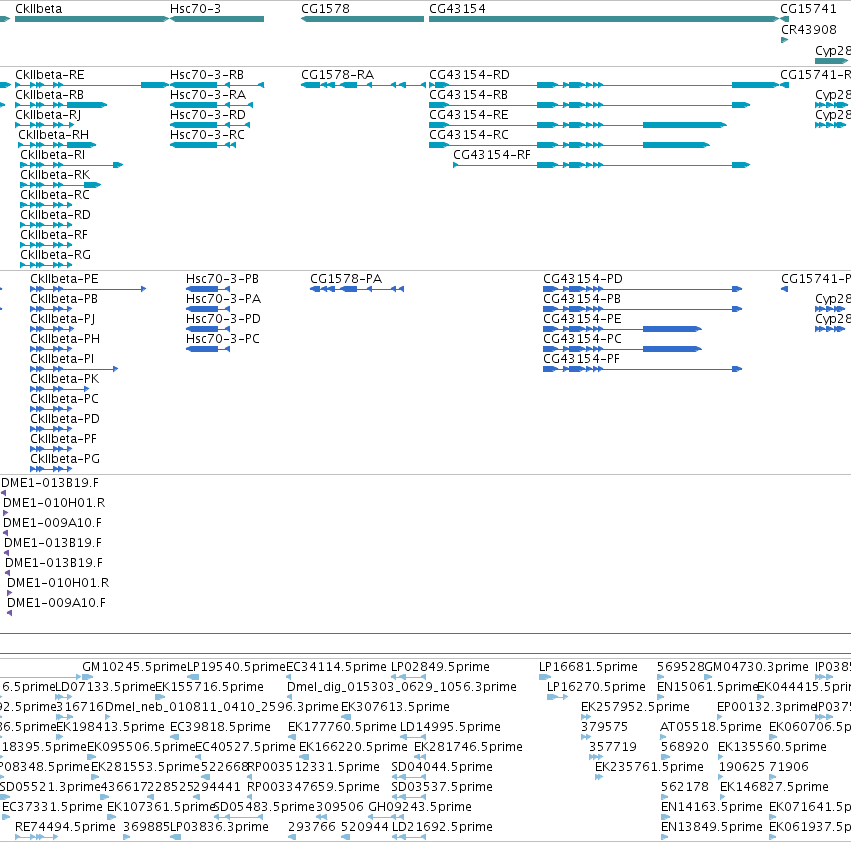Click protein CG1578-PA label
Image resolution: width=851 pixels, height=842 pixels.
click(x=346, y=278)
